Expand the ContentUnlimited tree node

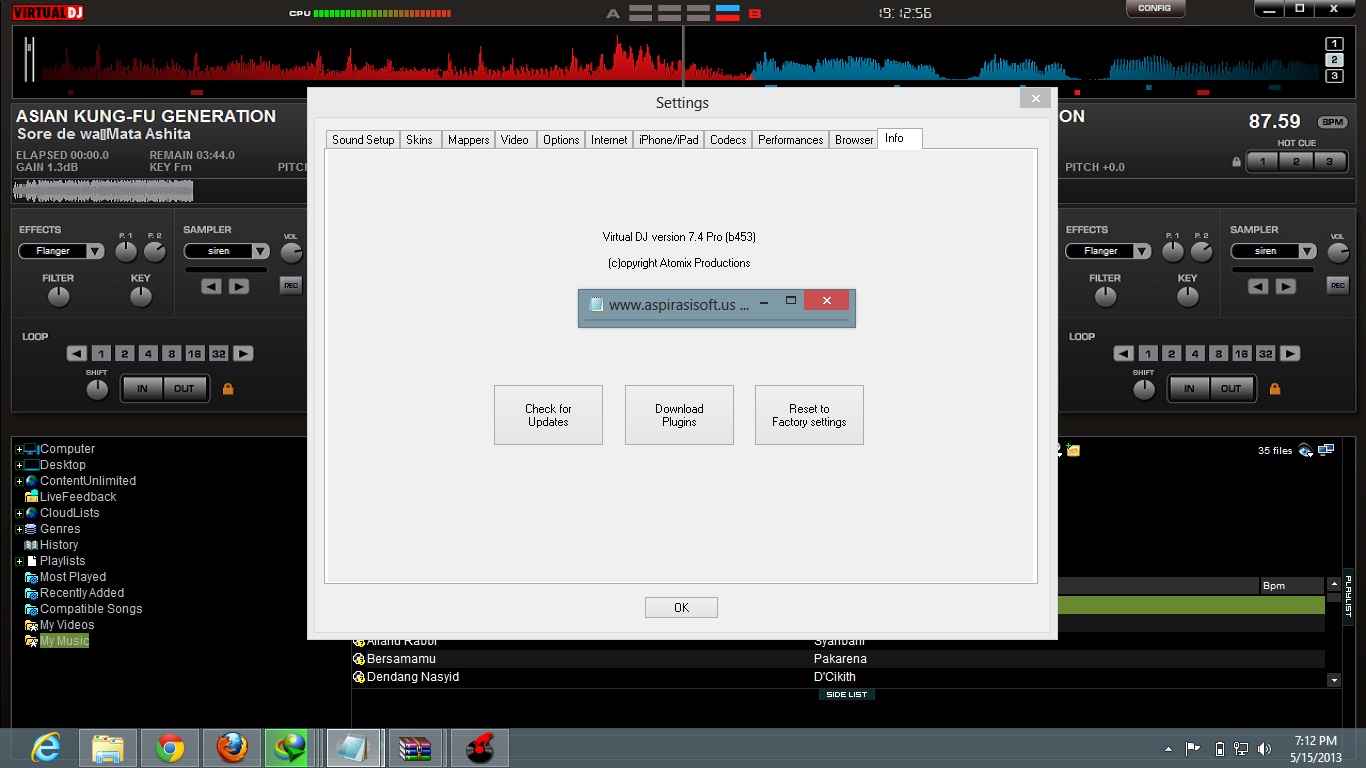pos(19,481)
